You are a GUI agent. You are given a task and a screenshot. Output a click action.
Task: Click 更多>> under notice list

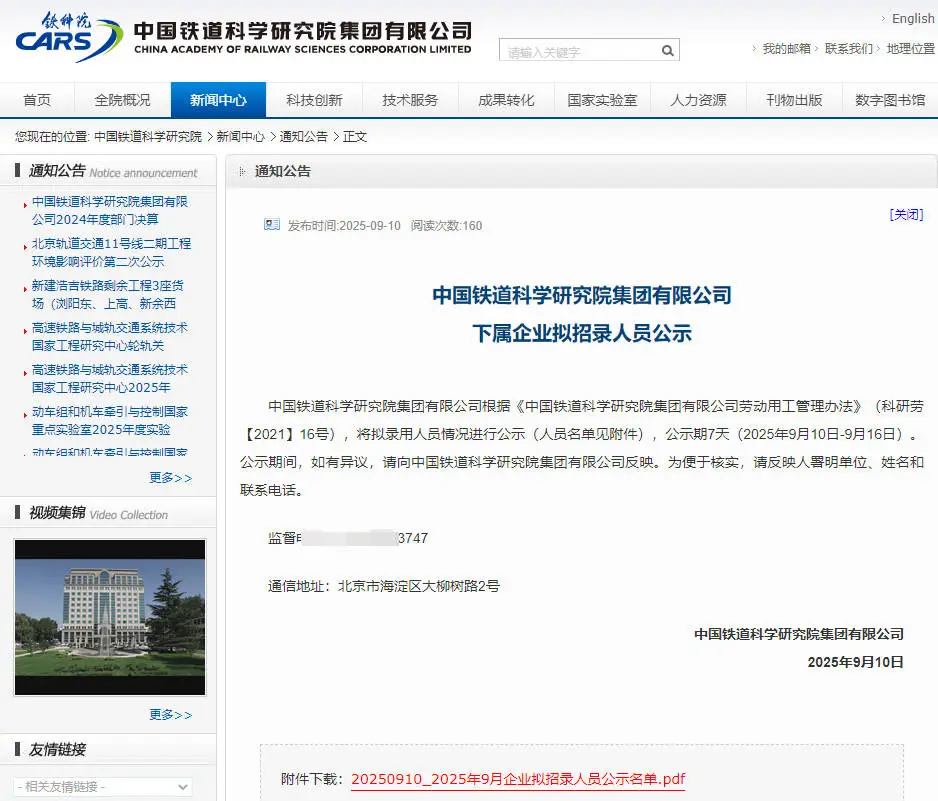point(171,477)
